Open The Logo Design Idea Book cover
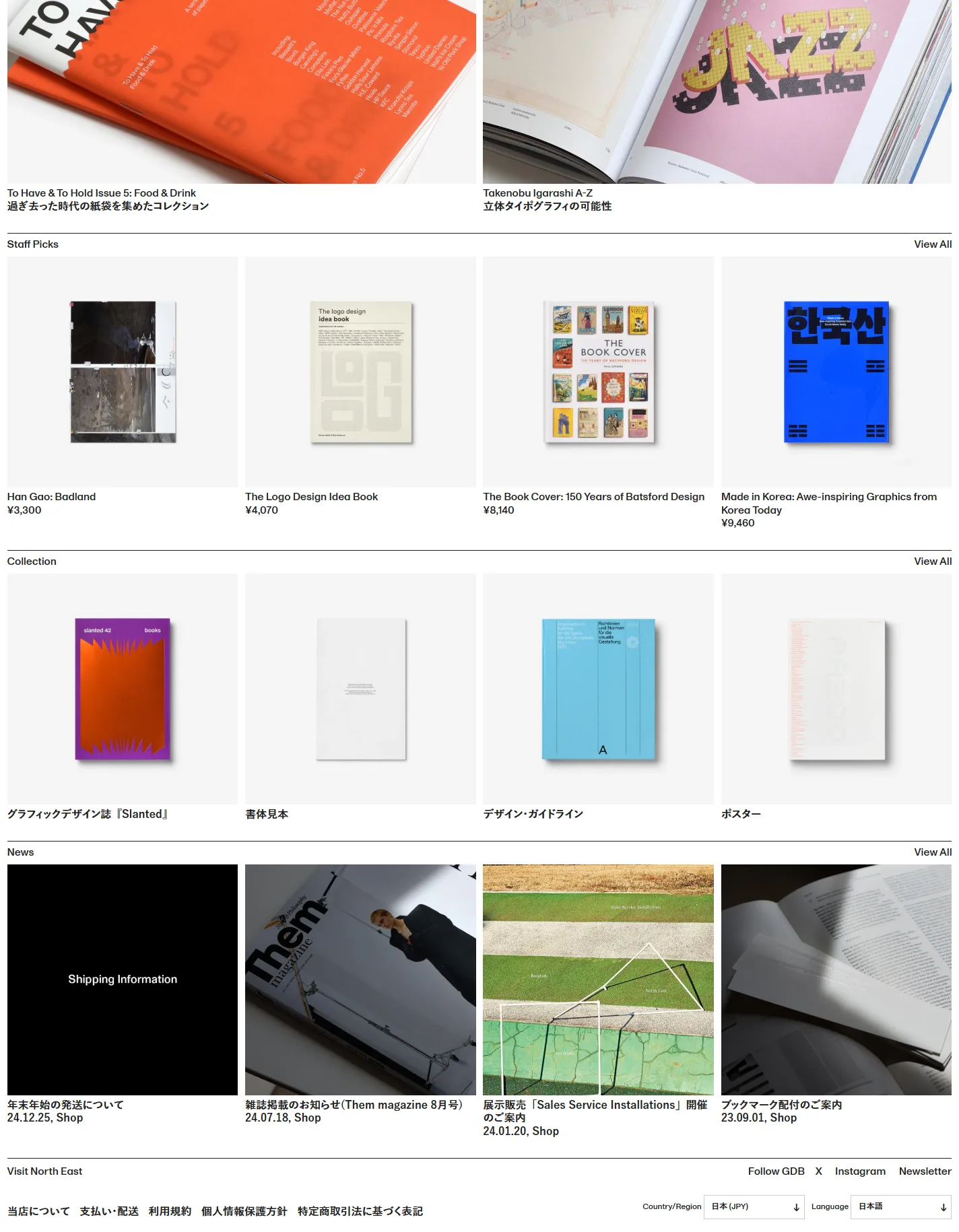 (x=360, y=372)
